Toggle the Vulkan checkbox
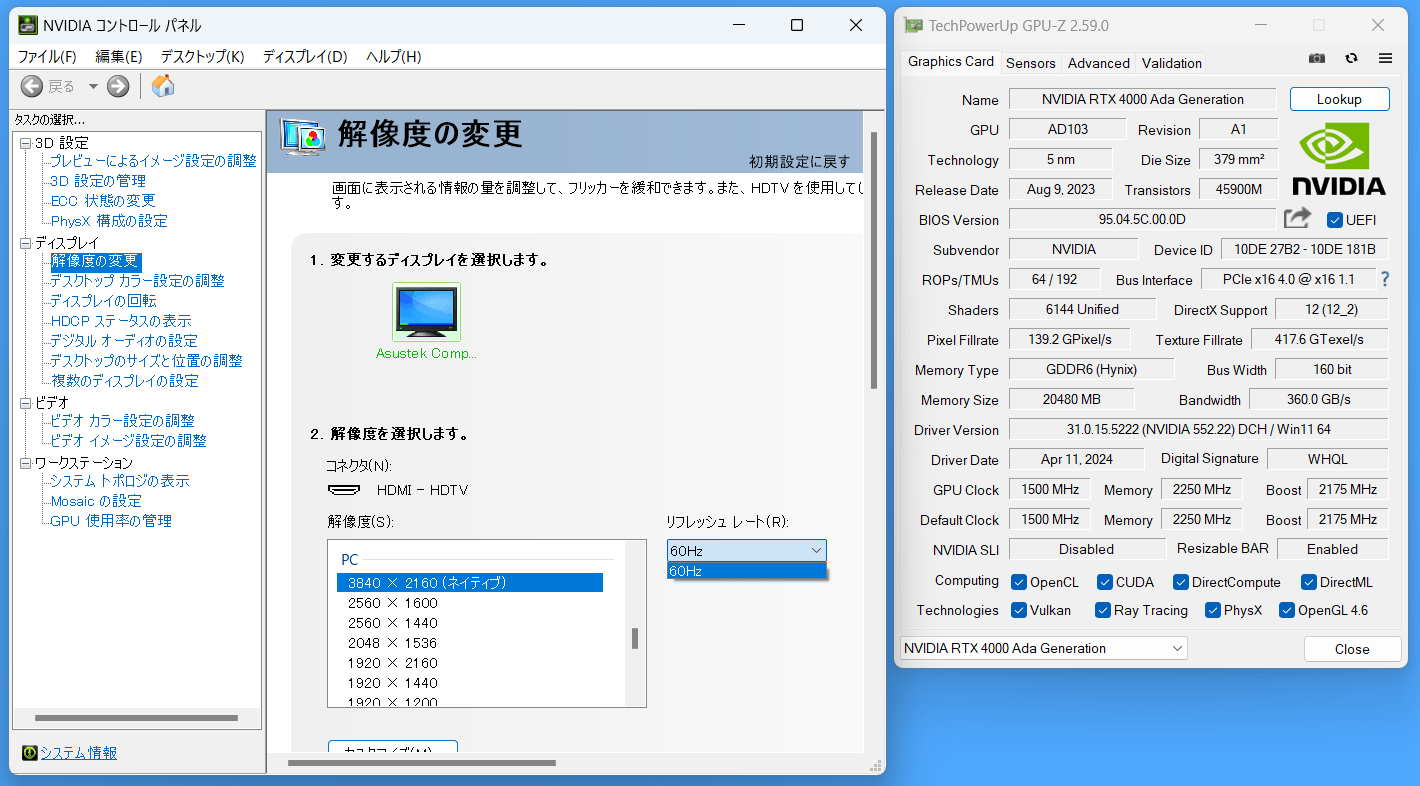The image size is (1420, 786). point(1019,610)
